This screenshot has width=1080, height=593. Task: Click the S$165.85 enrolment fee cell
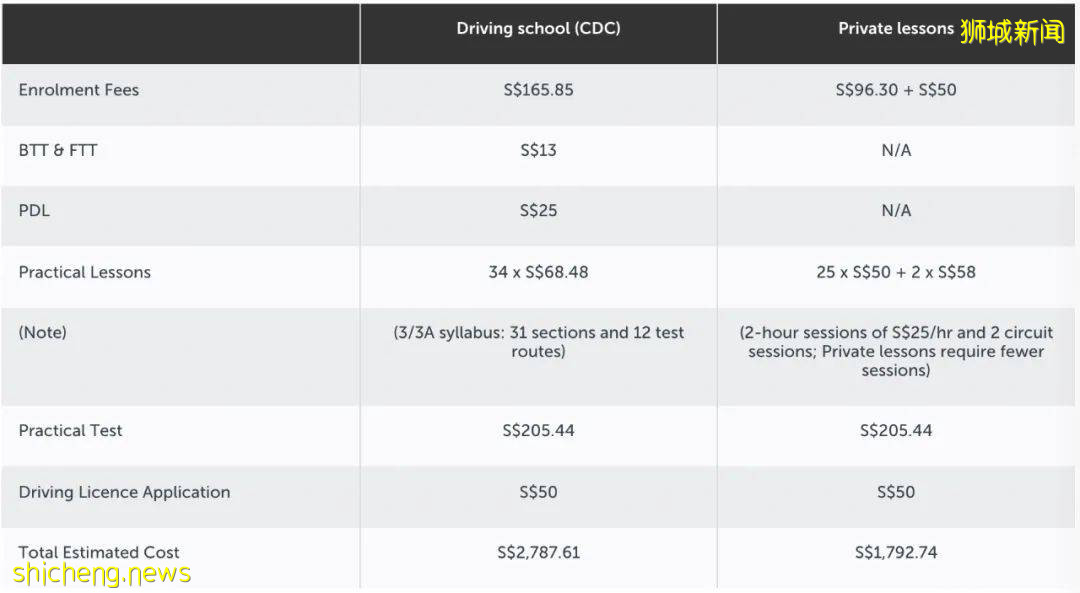tap(538, 90)
